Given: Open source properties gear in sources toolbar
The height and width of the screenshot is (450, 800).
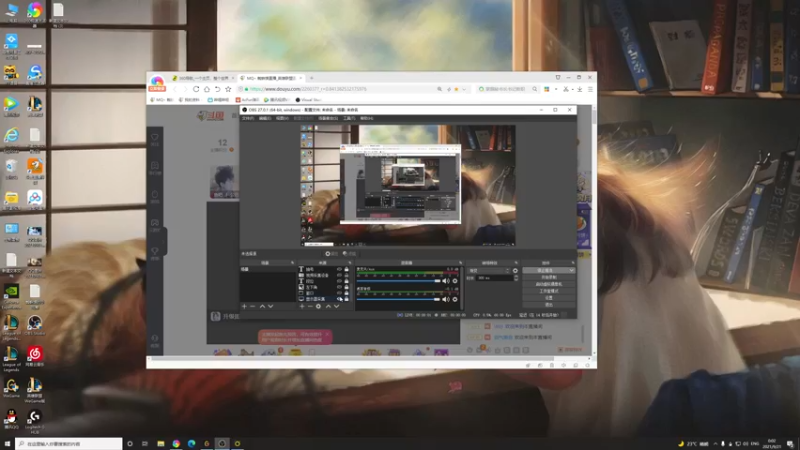Looking at the screenshot, I should [318, 306].
